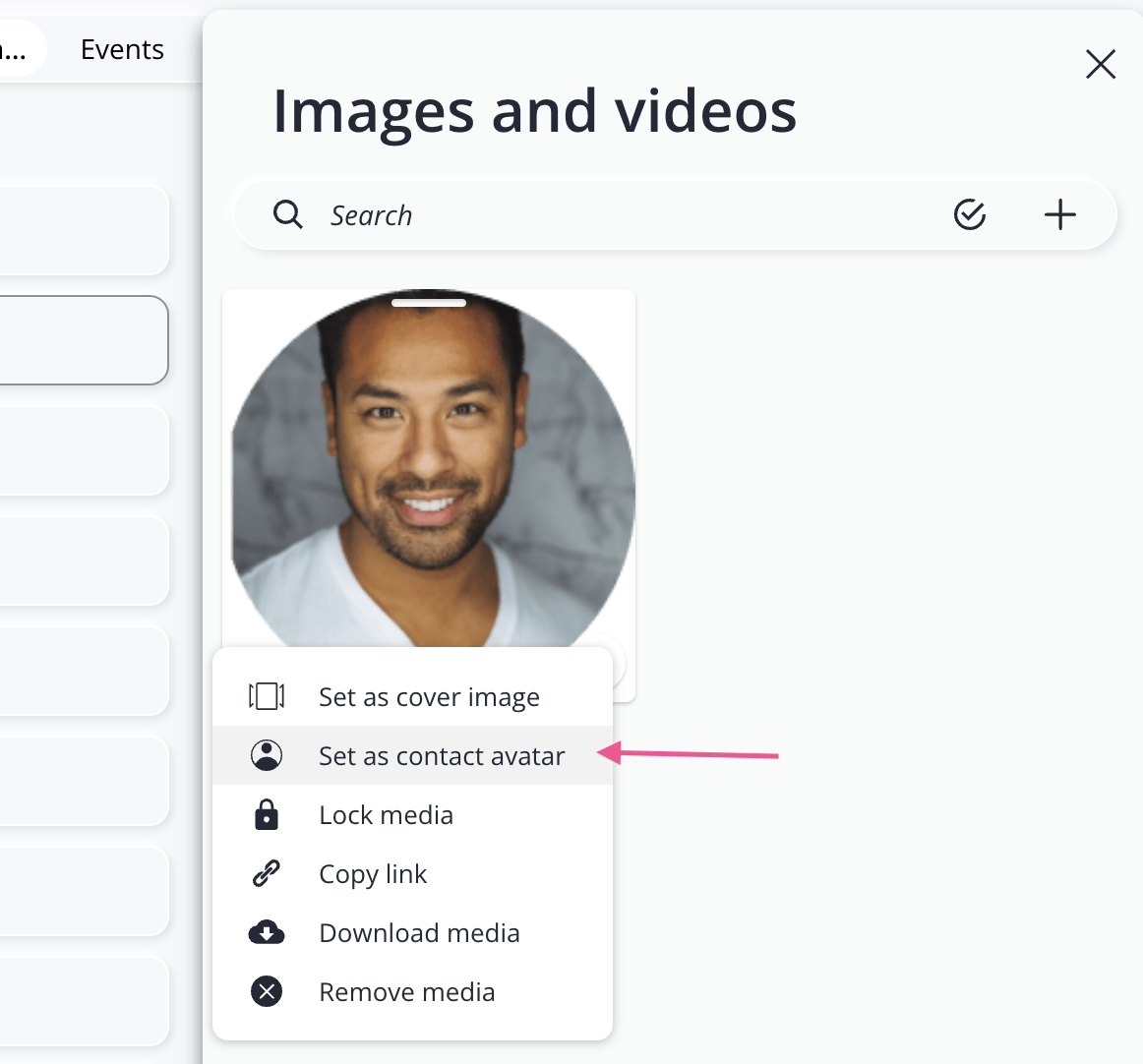The width and height of the screenshot is (1143, 1064).
Task: Close the Images and videos panel
Action: [x=1100, y=64]
